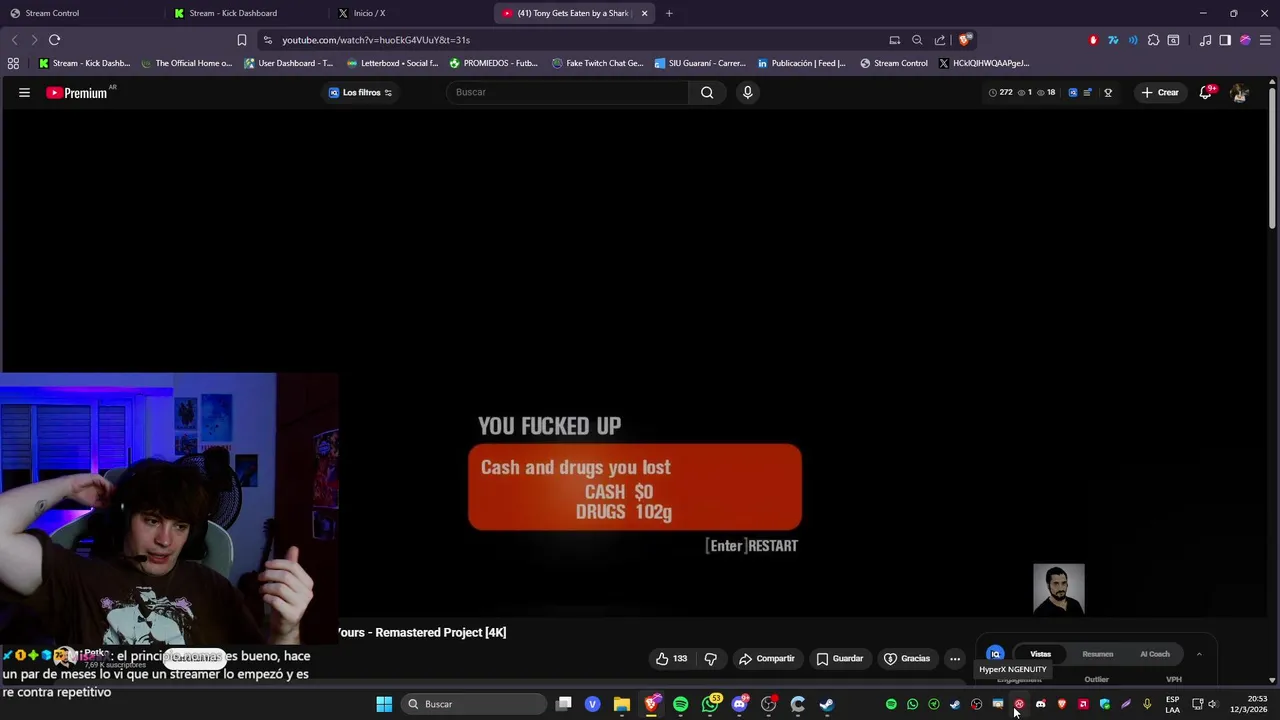Open the Fake Twitch Chat Ge... bookmark

[597, 63]
